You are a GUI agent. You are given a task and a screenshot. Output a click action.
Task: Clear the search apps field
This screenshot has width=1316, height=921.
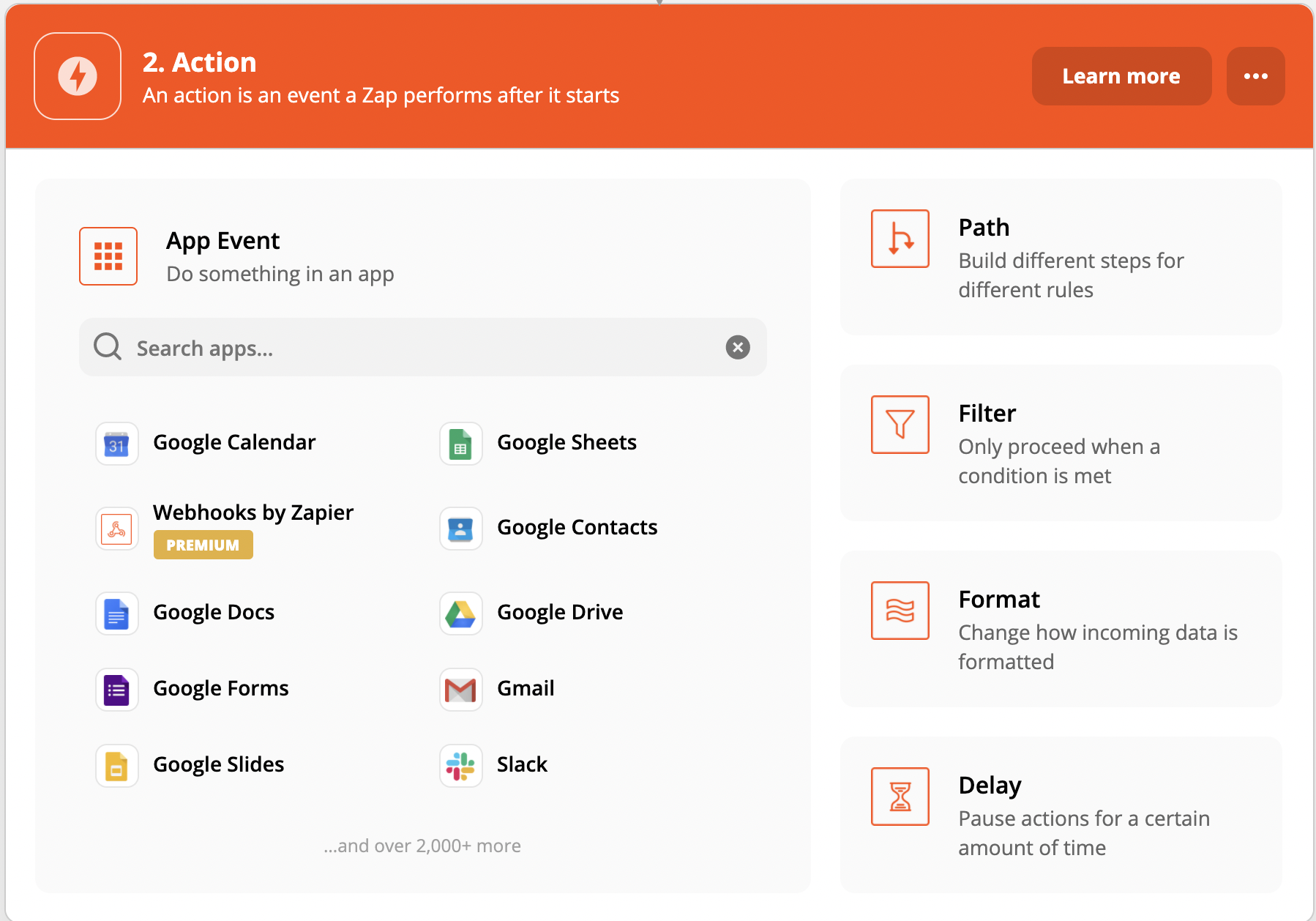[x=738, y=347]
